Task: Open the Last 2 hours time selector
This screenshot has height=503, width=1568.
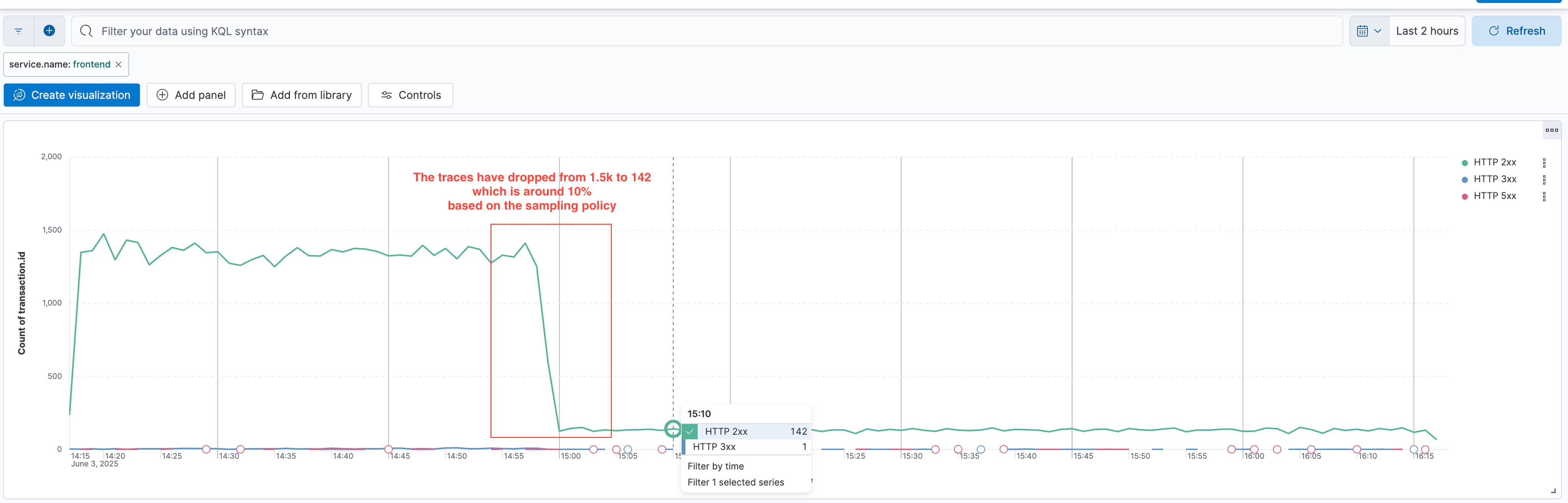Action: click(1428, 31)
